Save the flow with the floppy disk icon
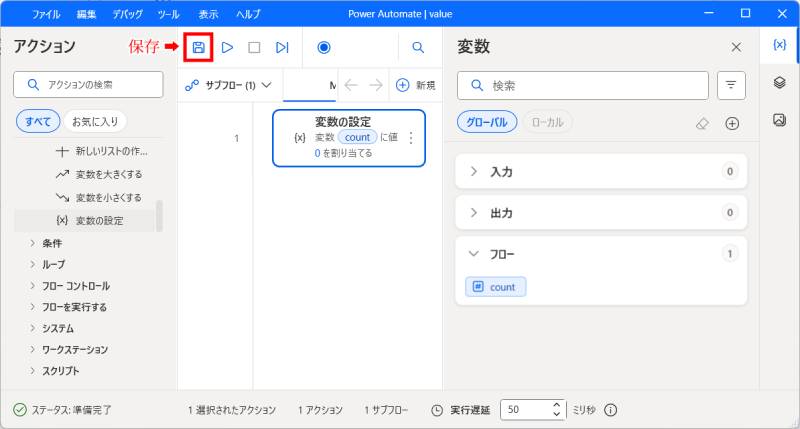This screenshot has width=800, height=429. pos(198,47)
